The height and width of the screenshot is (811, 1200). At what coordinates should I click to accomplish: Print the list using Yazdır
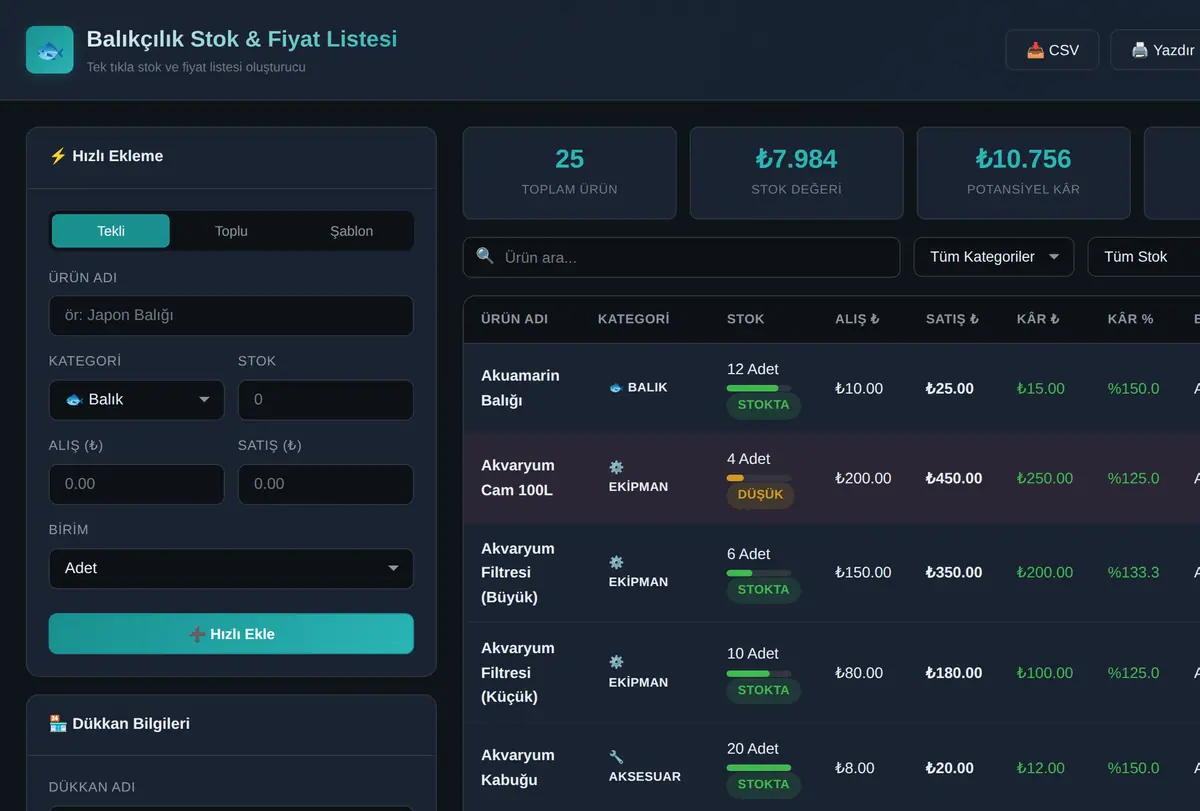click(1160, 50)
